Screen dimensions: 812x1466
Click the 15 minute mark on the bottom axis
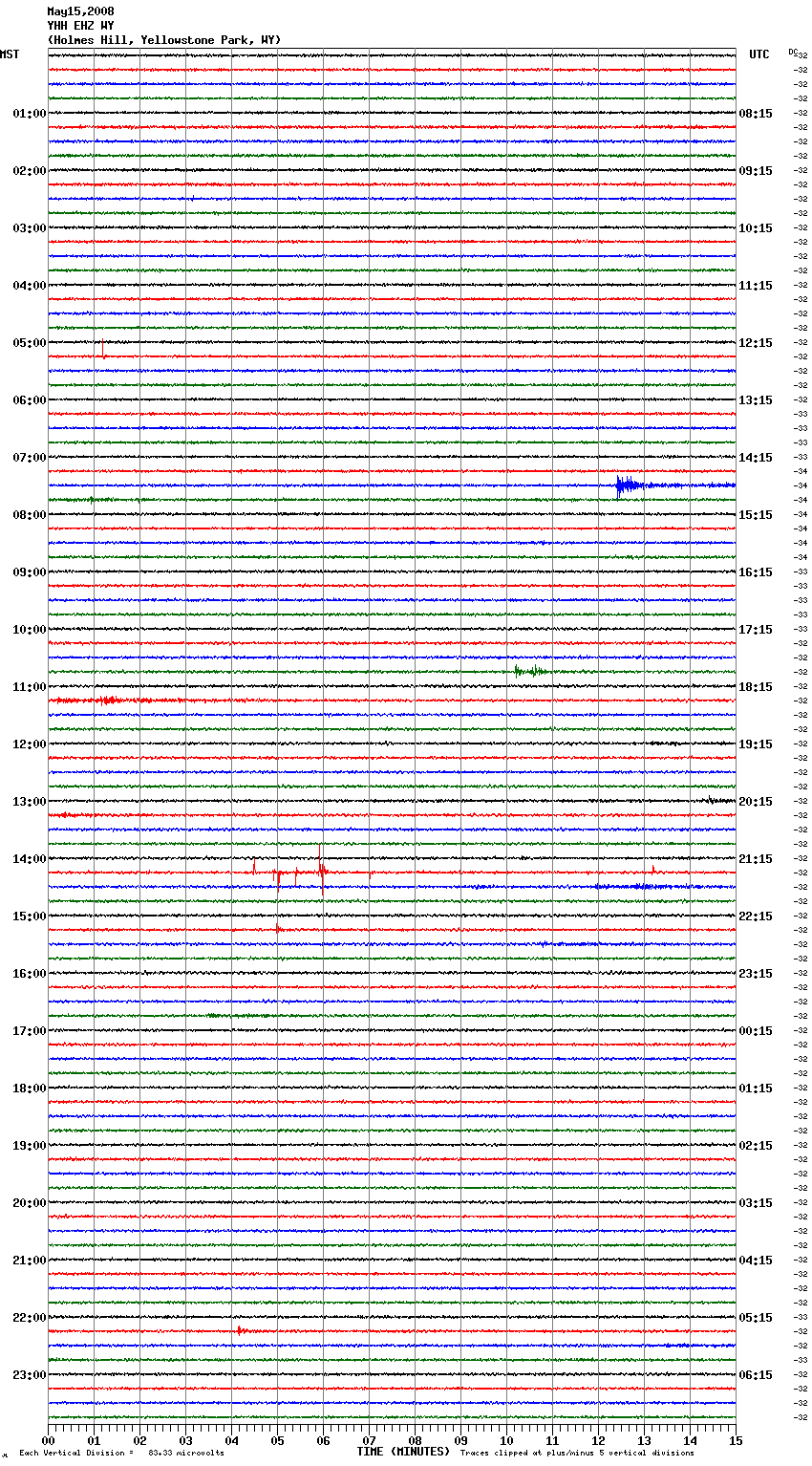tap(736, 1440)
